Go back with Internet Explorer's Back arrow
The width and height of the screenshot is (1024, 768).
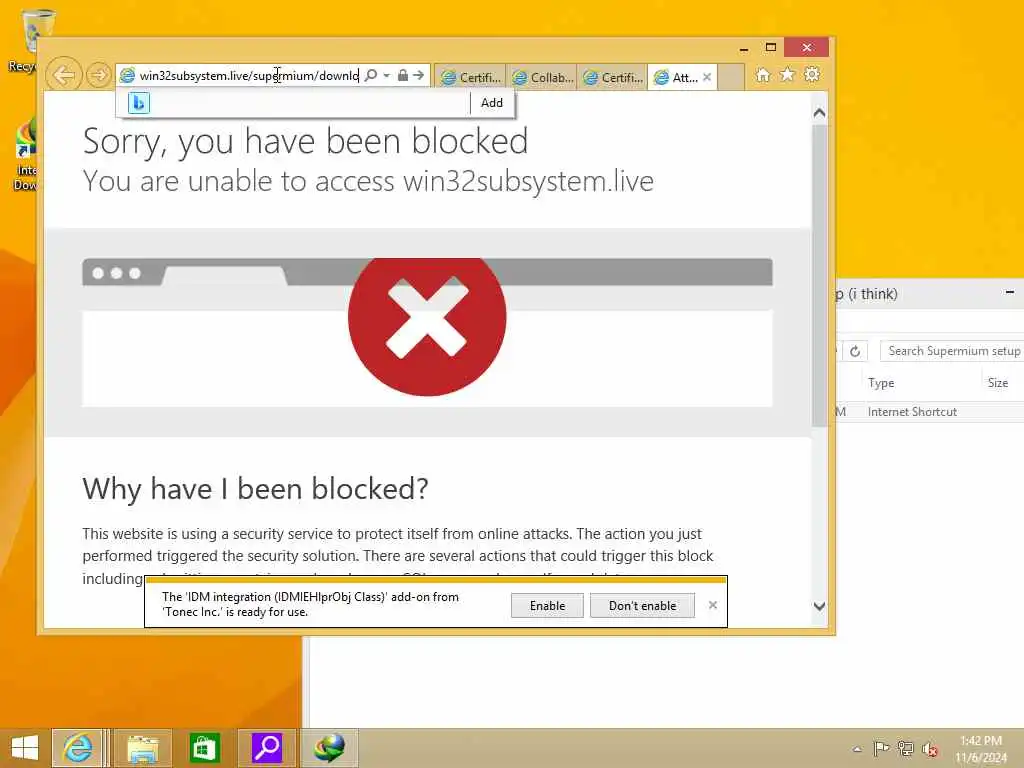tap(64, 75)
